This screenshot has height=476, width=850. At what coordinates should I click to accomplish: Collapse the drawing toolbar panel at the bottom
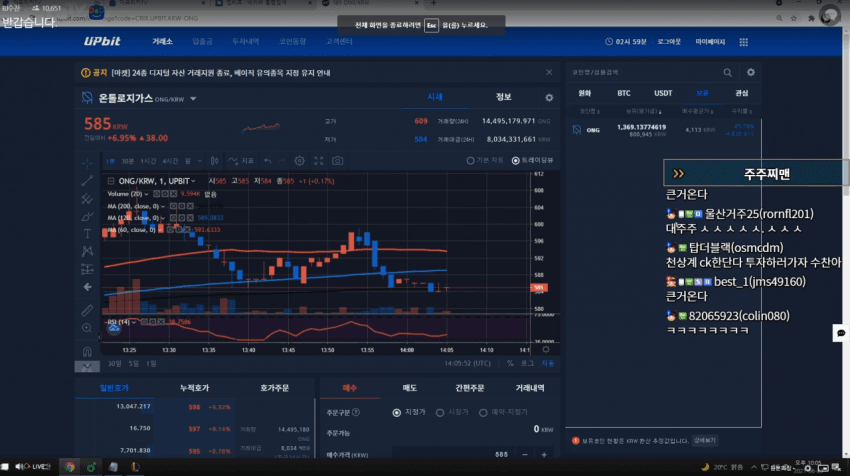[87, 367]
